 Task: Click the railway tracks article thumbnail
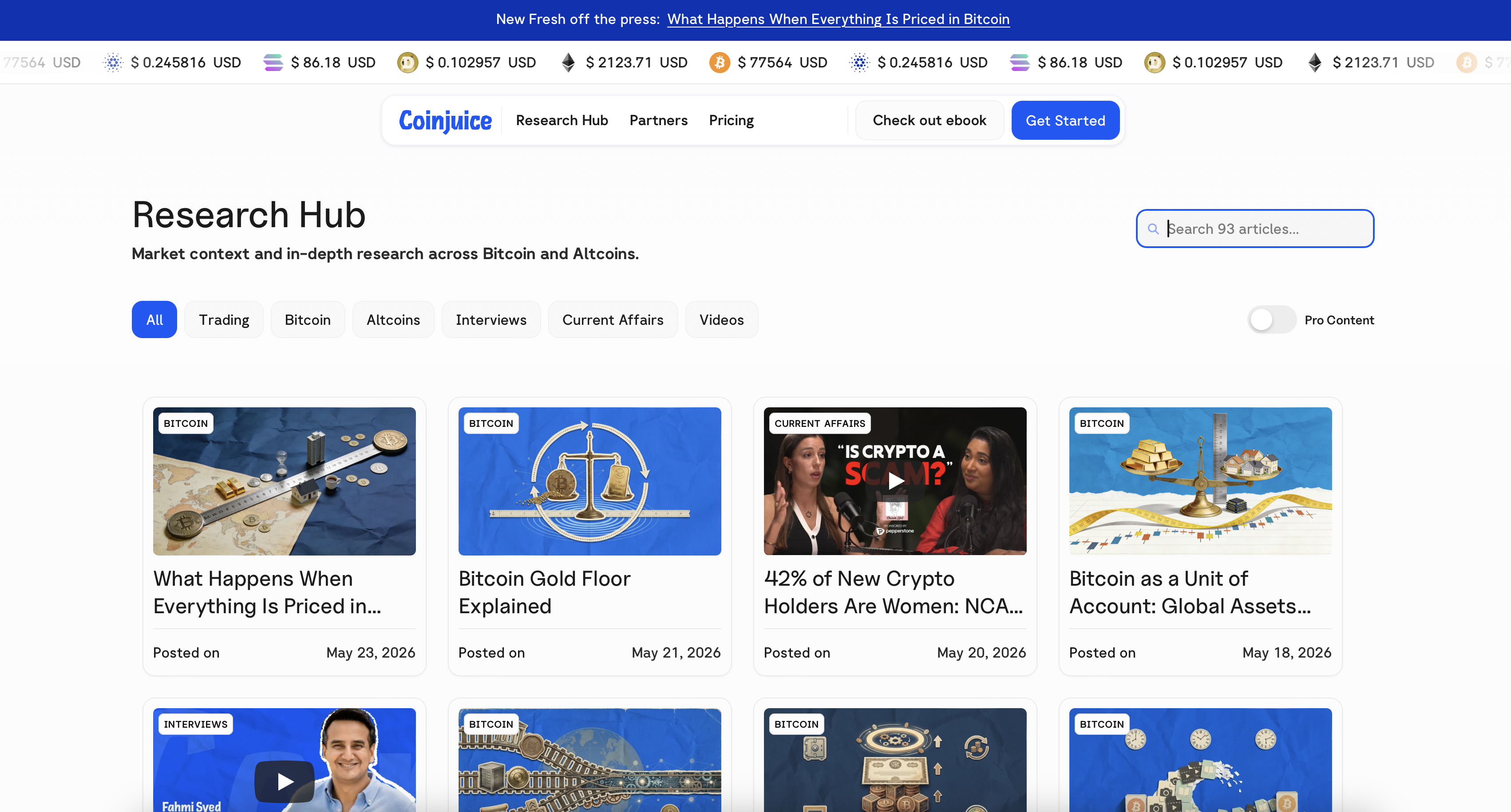(590, 761)
